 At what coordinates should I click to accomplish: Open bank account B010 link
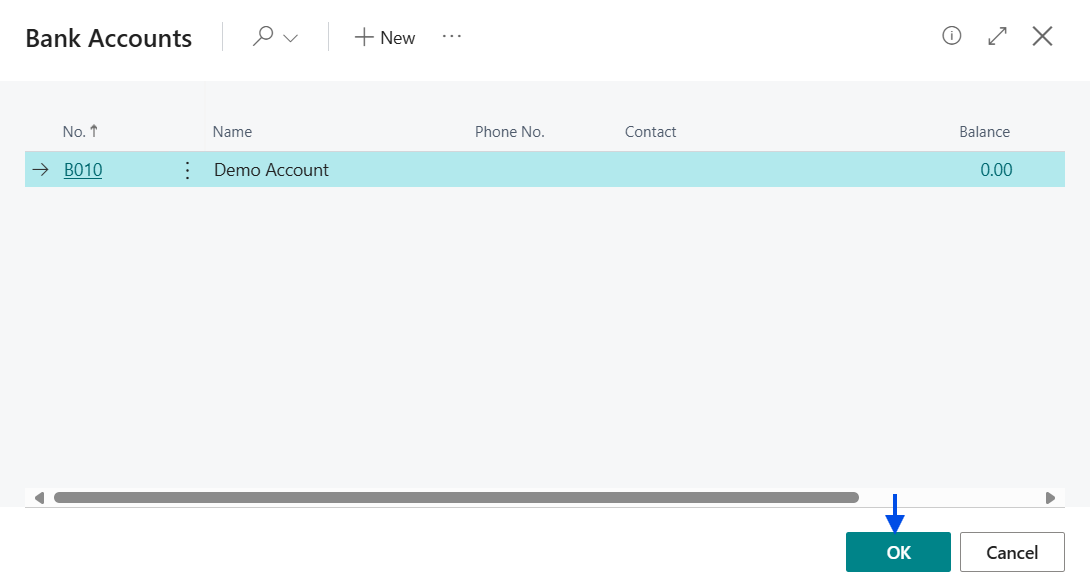(83, 170)
